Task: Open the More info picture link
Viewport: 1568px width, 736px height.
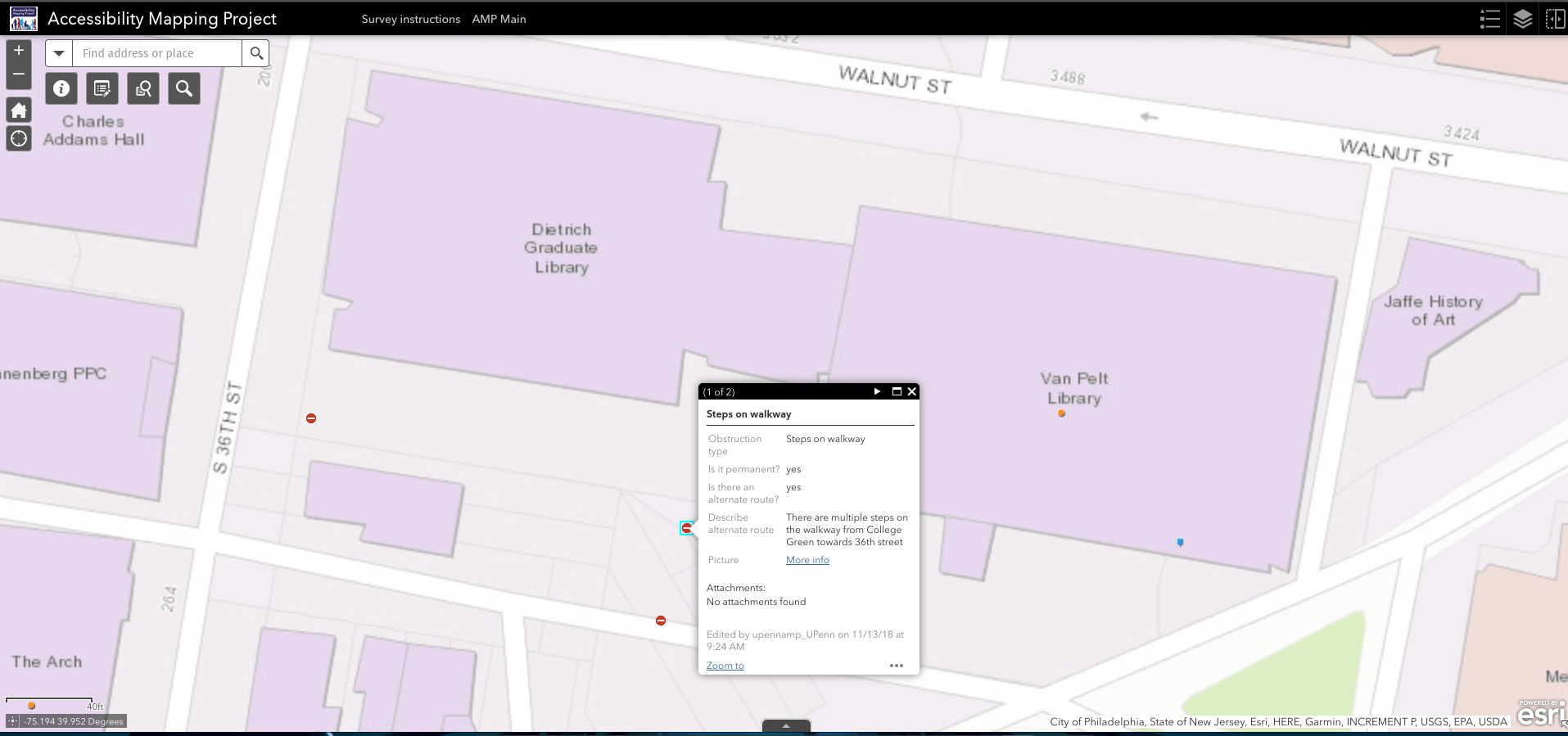Action: click(x=807, y=560)
